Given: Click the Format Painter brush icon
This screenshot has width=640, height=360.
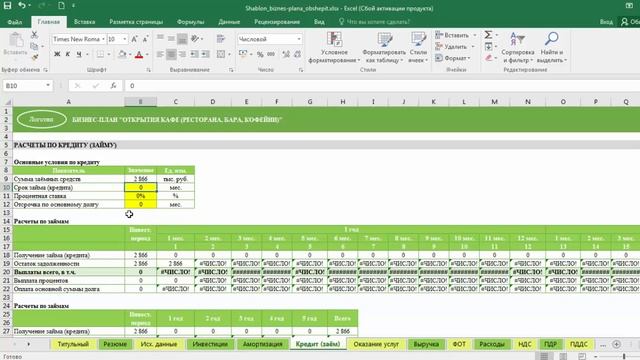Looking at the screenshot, I should [35, 58].
